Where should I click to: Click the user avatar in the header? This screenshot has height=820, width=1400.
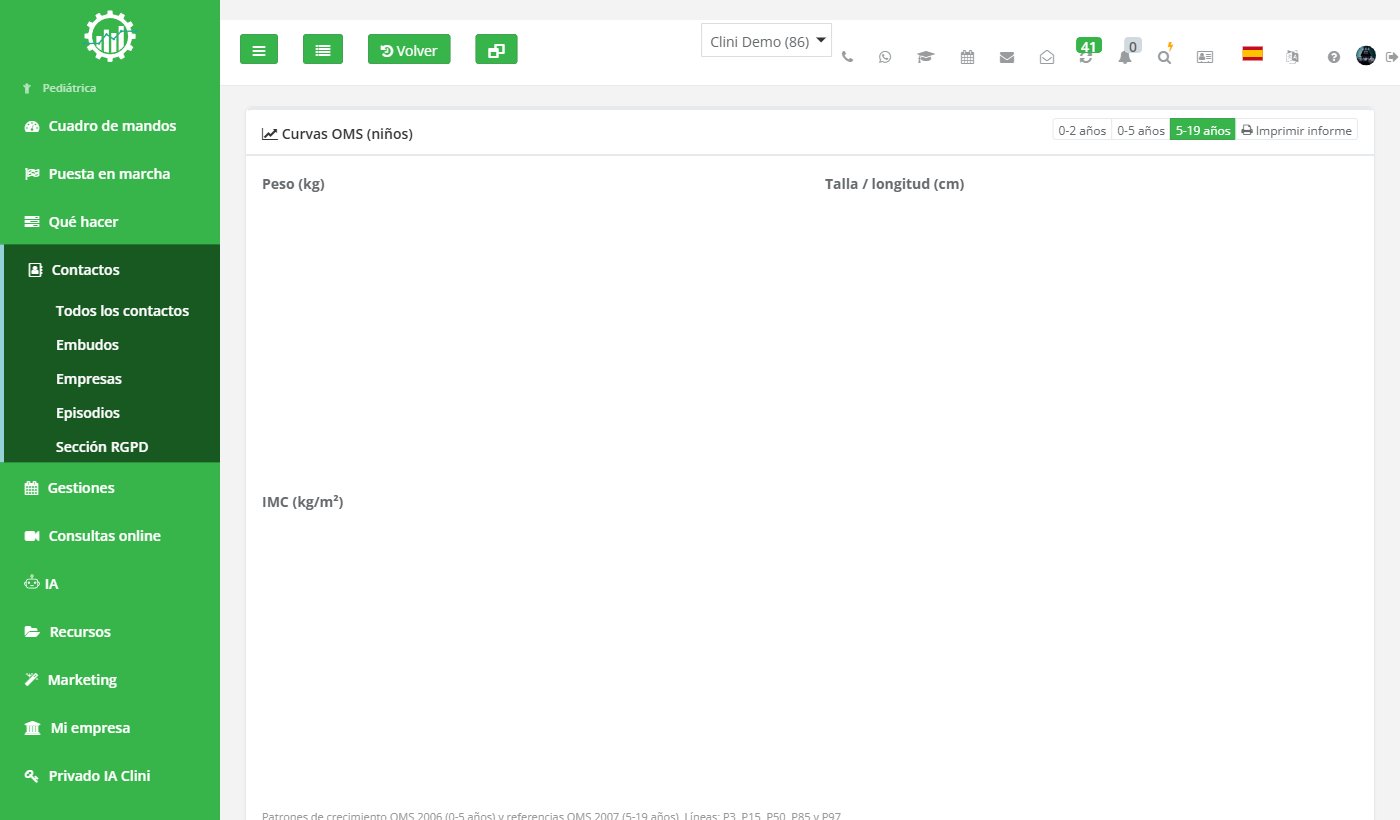(x=1366, y=56)
